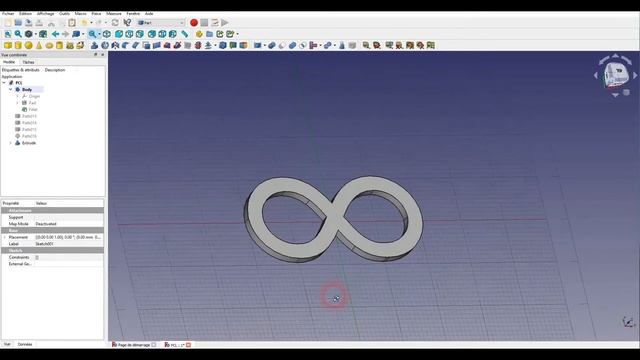Collapse the Body tree node
The image size is (640, 360).
11,89
